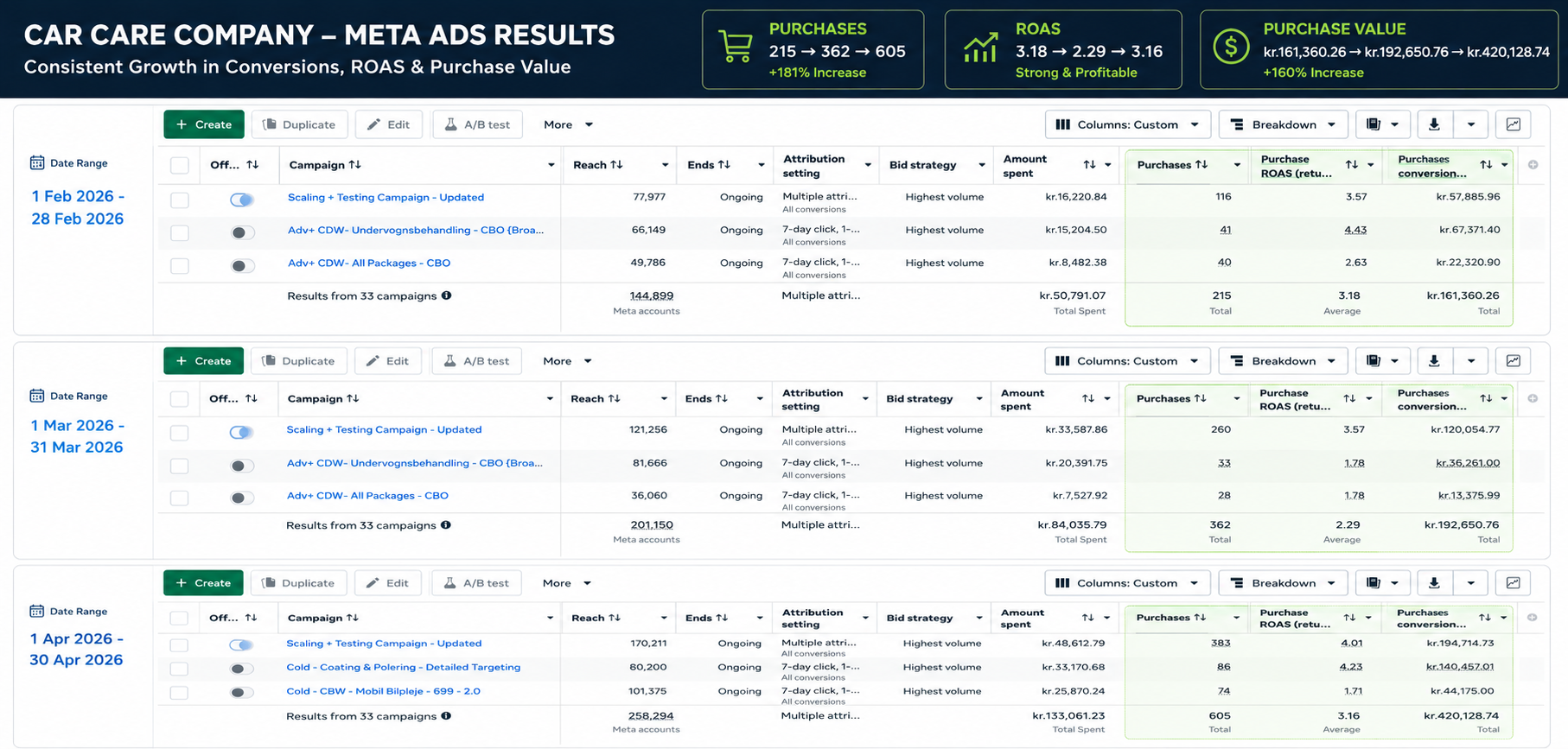Screen dimensions: 1568x749
Task: Sort by Campaign name in February table
Action: (354, 165)
